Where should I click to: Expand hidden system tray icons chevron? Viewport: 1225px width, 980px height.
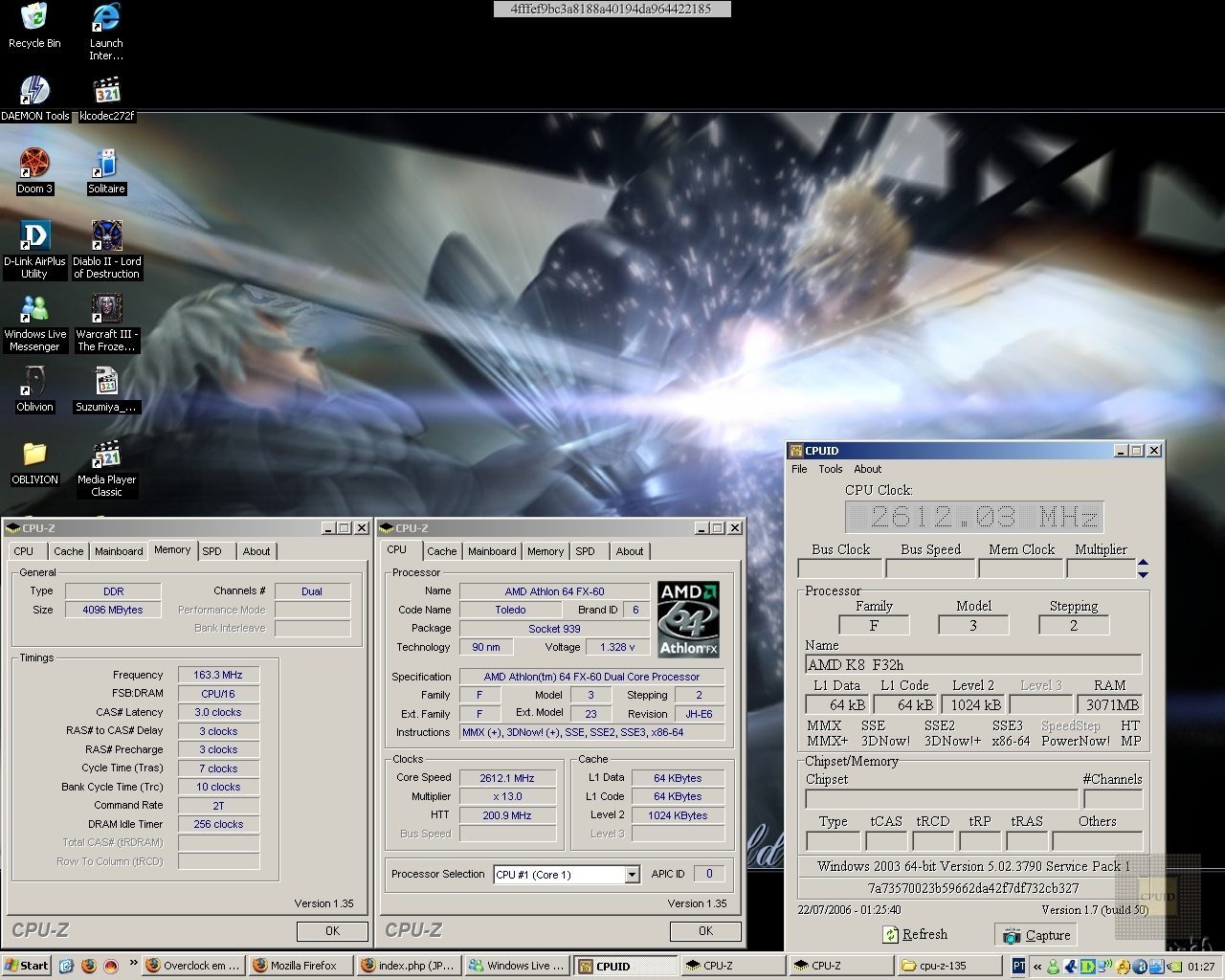pos(1036,967)
